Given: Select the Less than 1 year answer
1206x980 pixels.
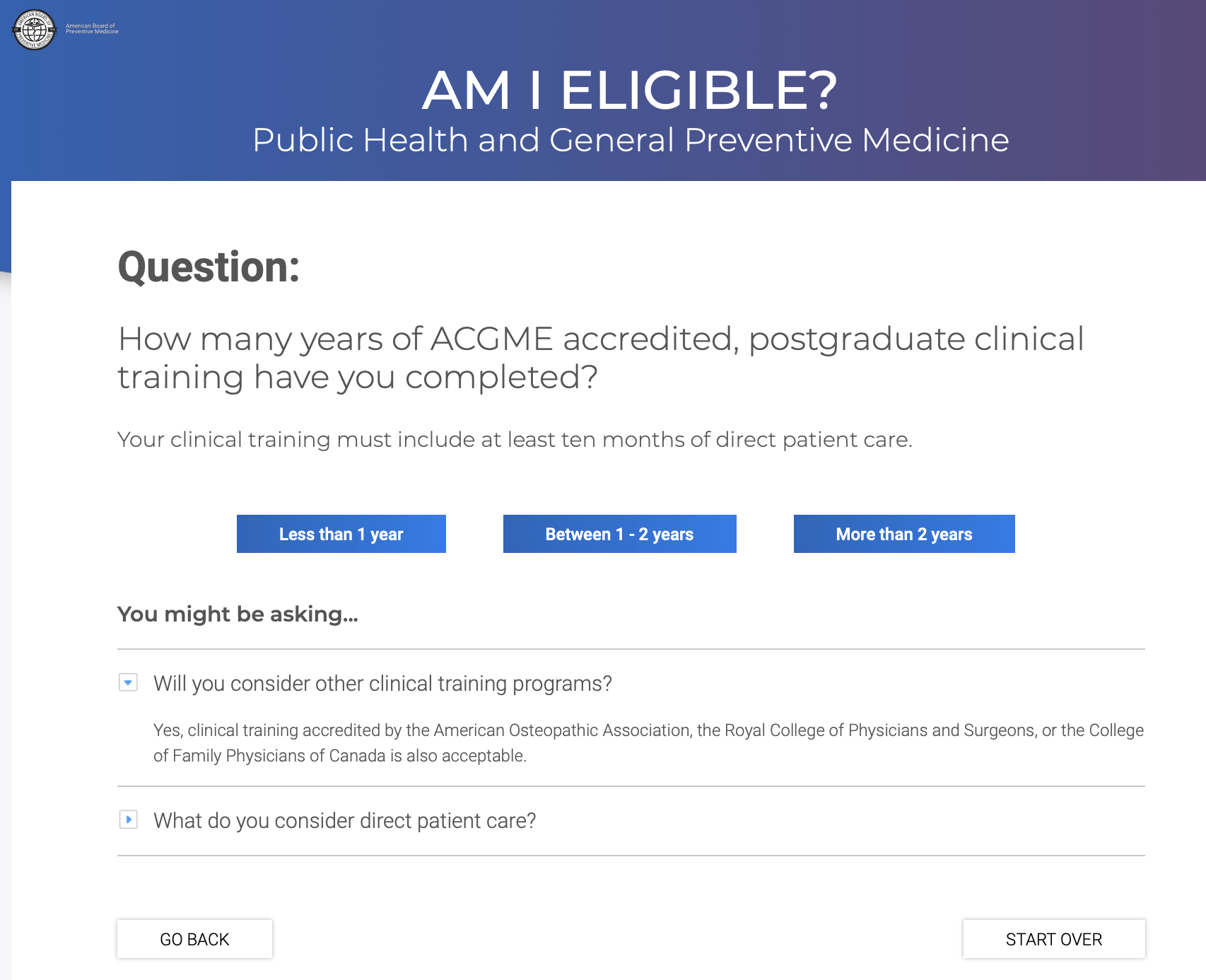Looking at the screenshot, I should point(341,534).
